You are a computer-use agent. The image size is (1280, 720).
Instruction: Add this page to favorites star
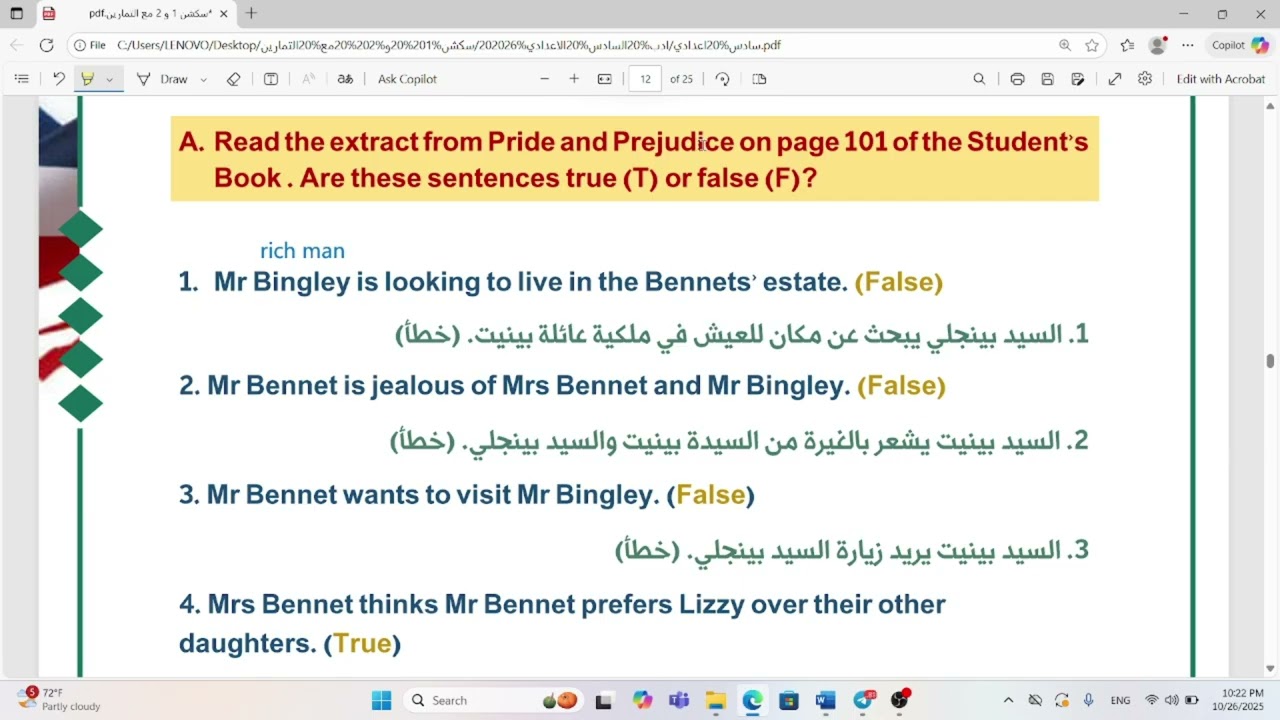tap(1092, 45)
